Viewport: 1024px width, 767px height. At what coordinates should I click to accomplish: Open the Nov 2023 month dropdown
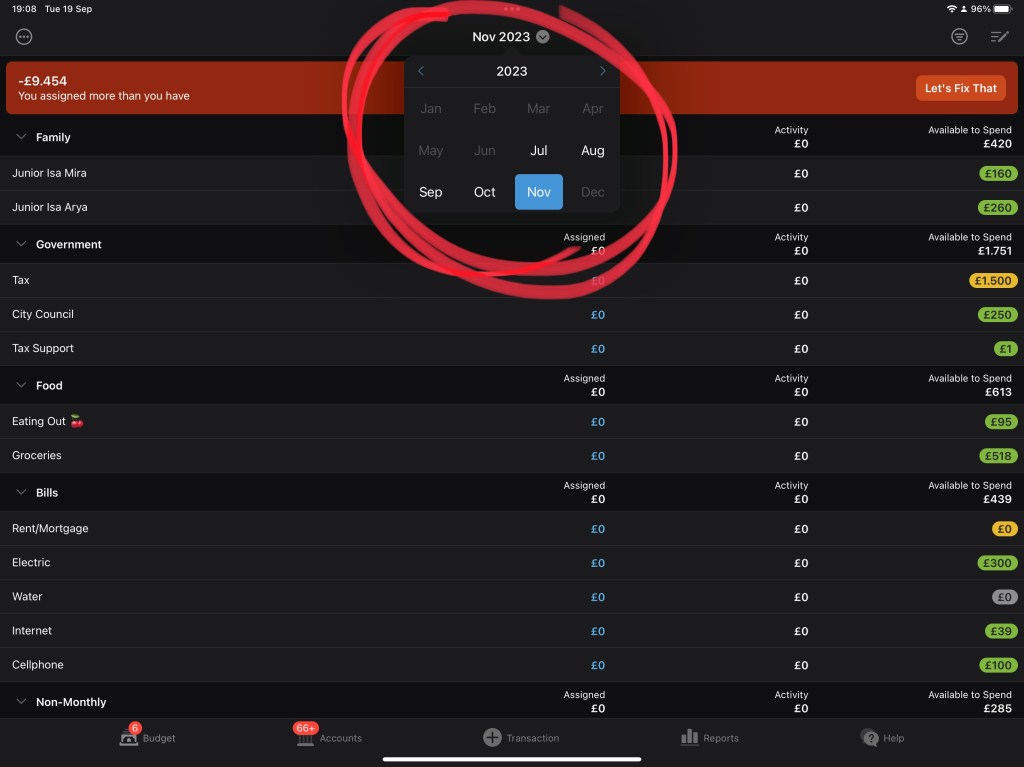511,37
